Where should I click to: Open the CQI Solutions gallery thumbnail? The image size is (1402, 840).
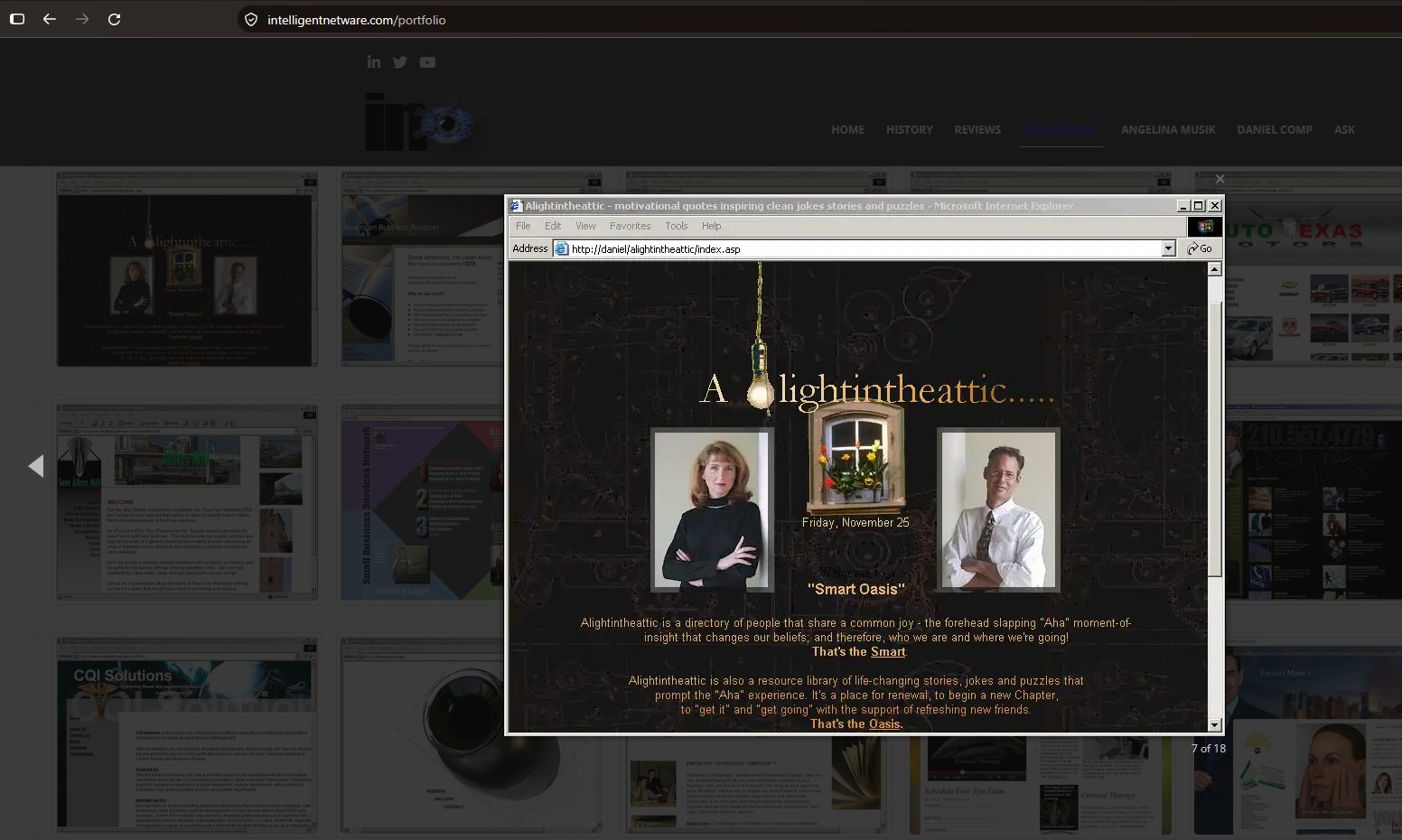pyautogui.click(x=188, y=734)
